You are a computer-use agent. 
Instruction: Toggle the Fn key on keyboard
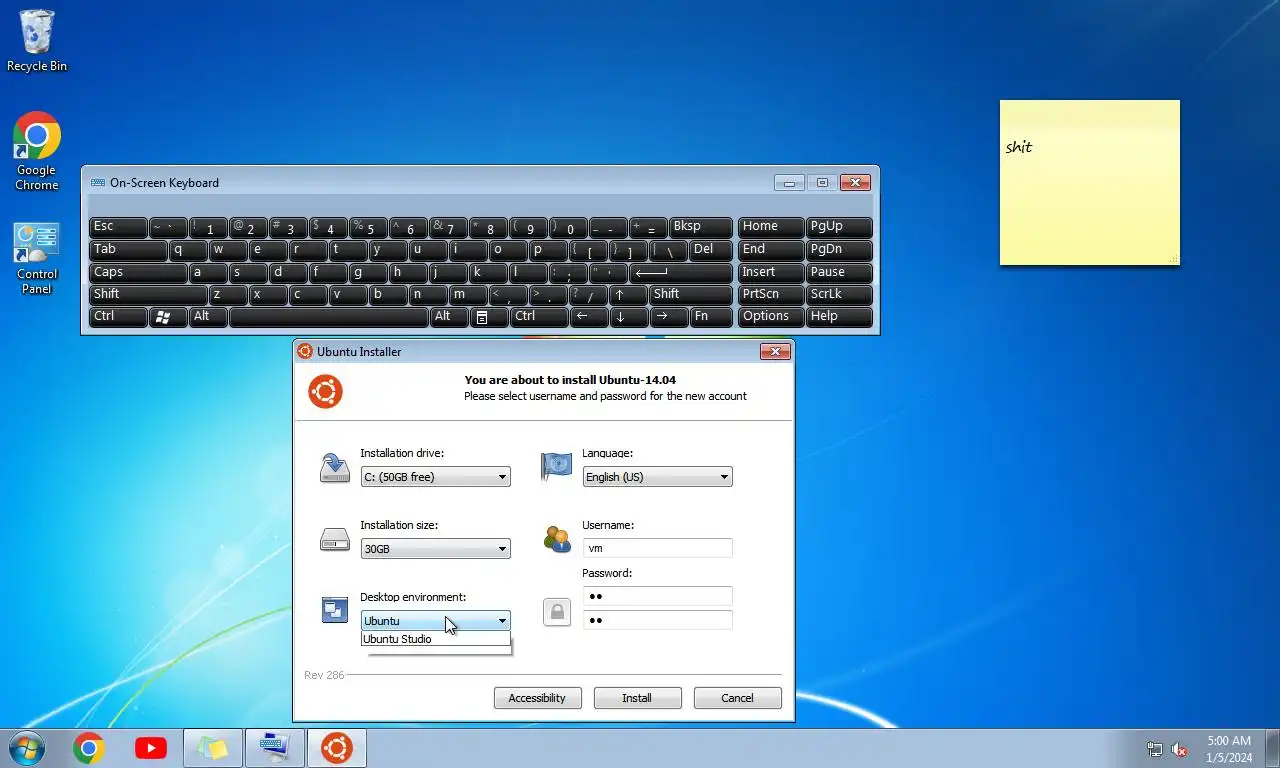pos(711,317)
